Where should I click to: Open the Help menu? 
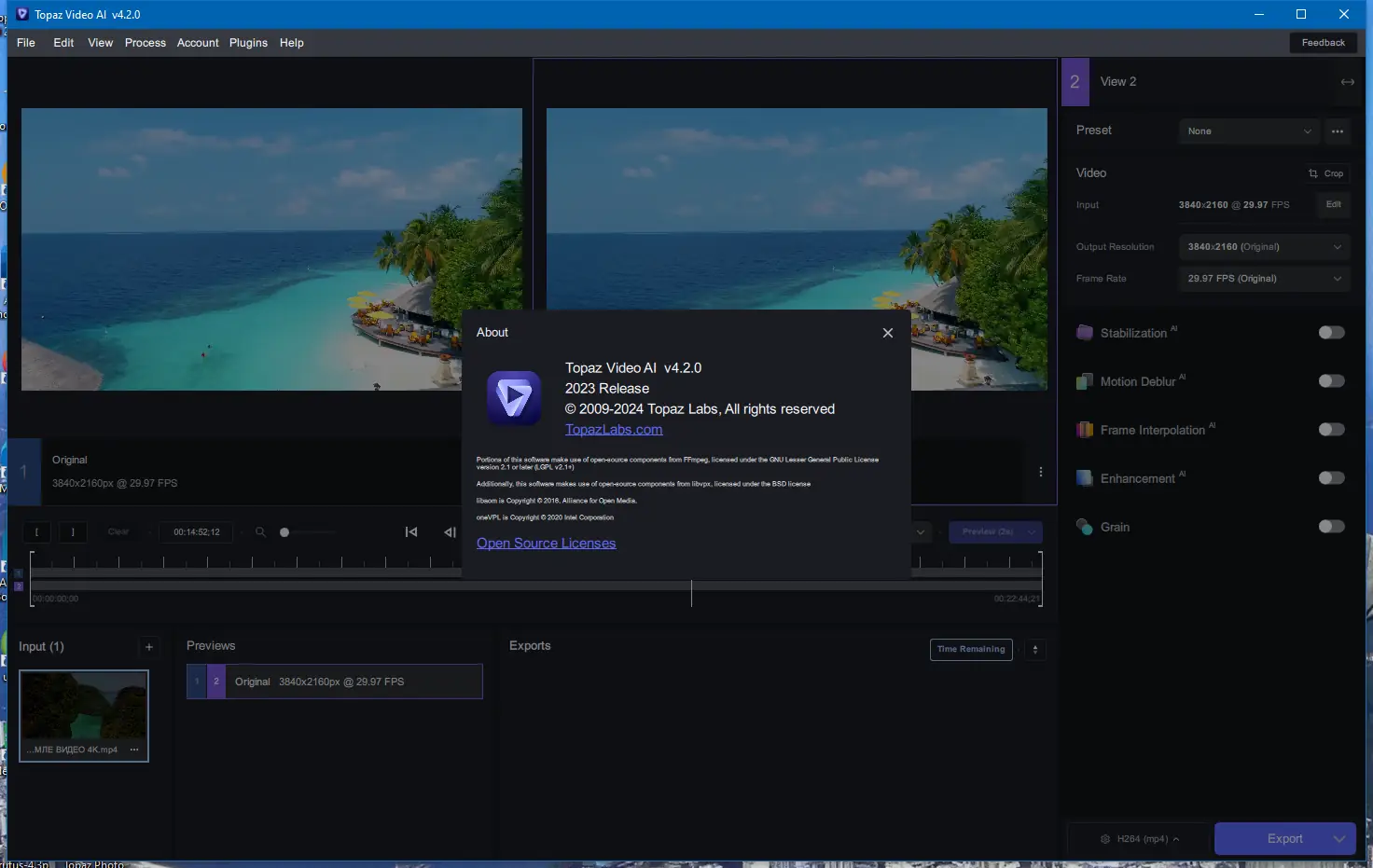[292, 43]
